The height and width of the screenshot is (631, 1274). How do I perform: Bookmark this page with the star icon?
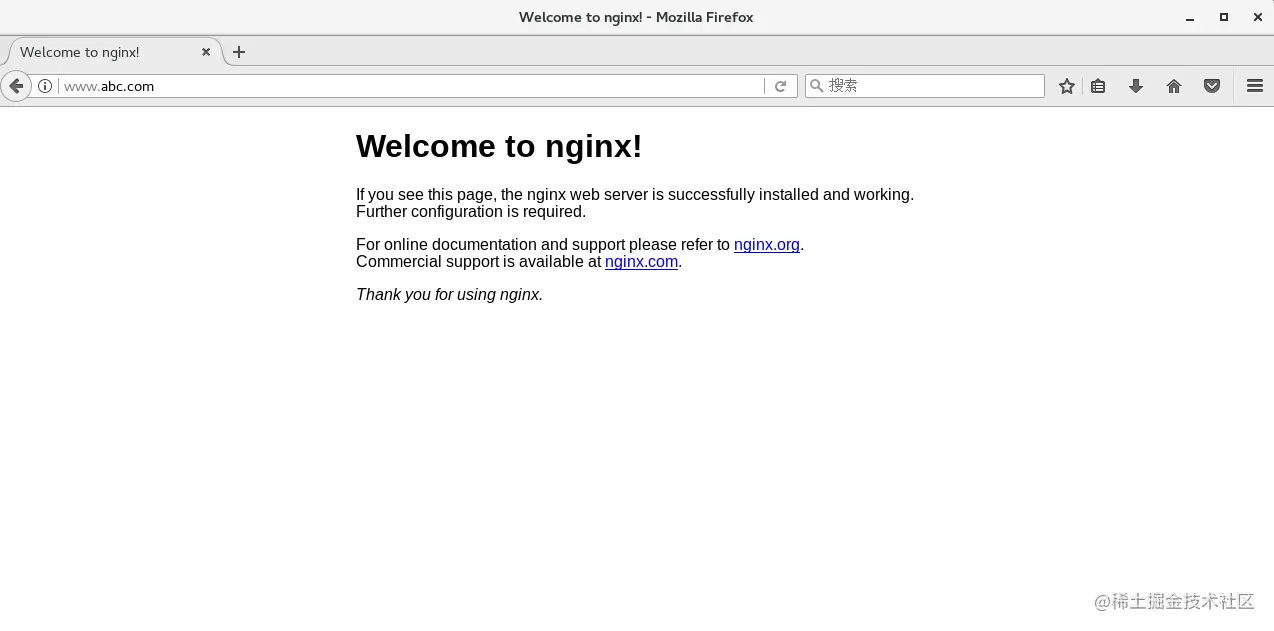pyautogui.click(x=1067, y=86)
